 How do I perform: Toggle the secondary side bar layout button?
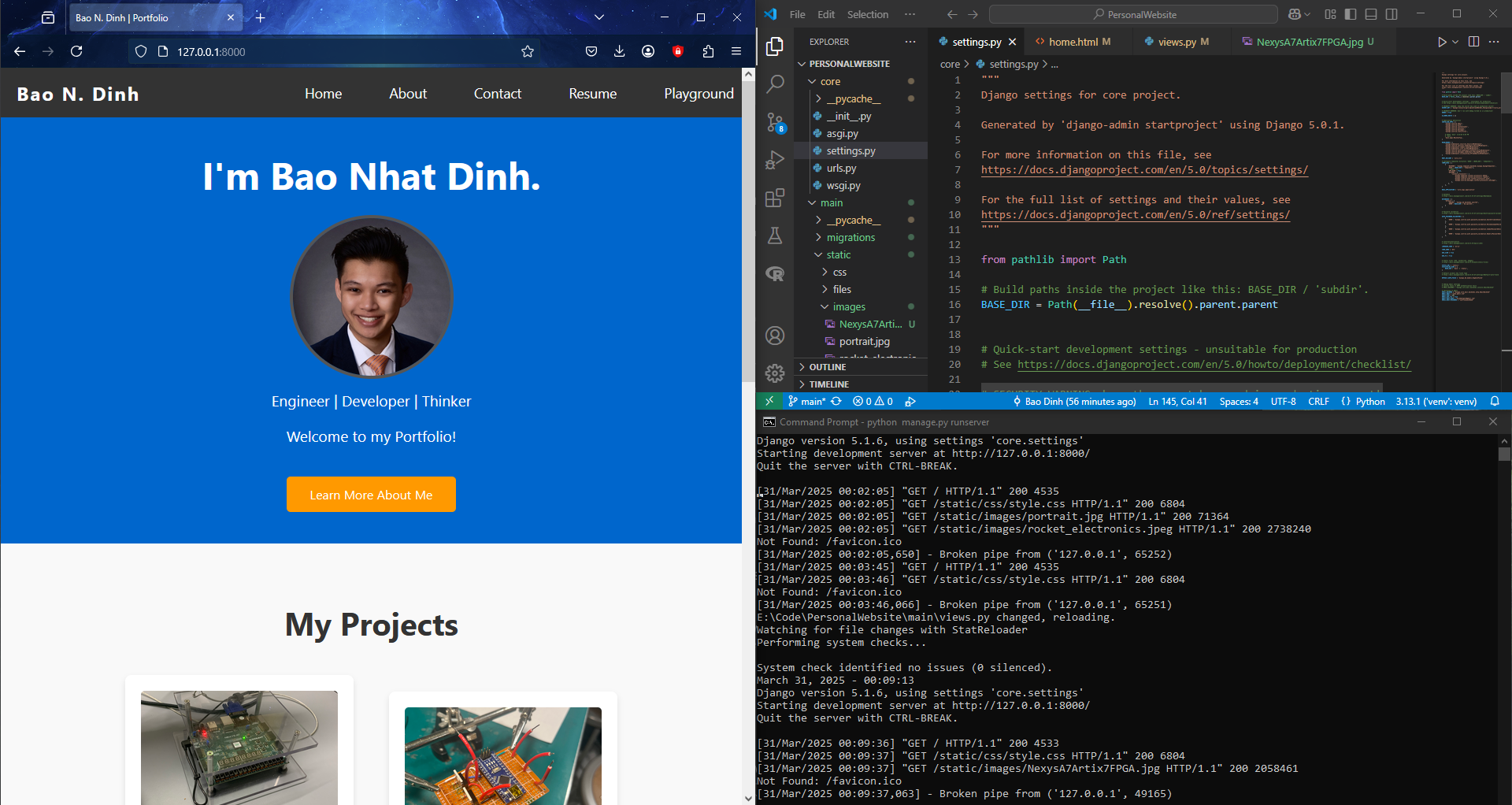click(x=1392, y=14)
